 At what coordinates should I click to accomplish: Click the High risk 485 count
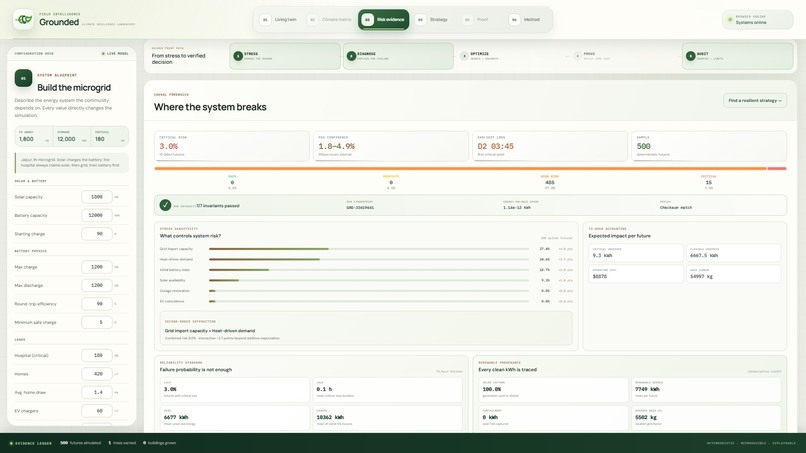pos(549,182)
